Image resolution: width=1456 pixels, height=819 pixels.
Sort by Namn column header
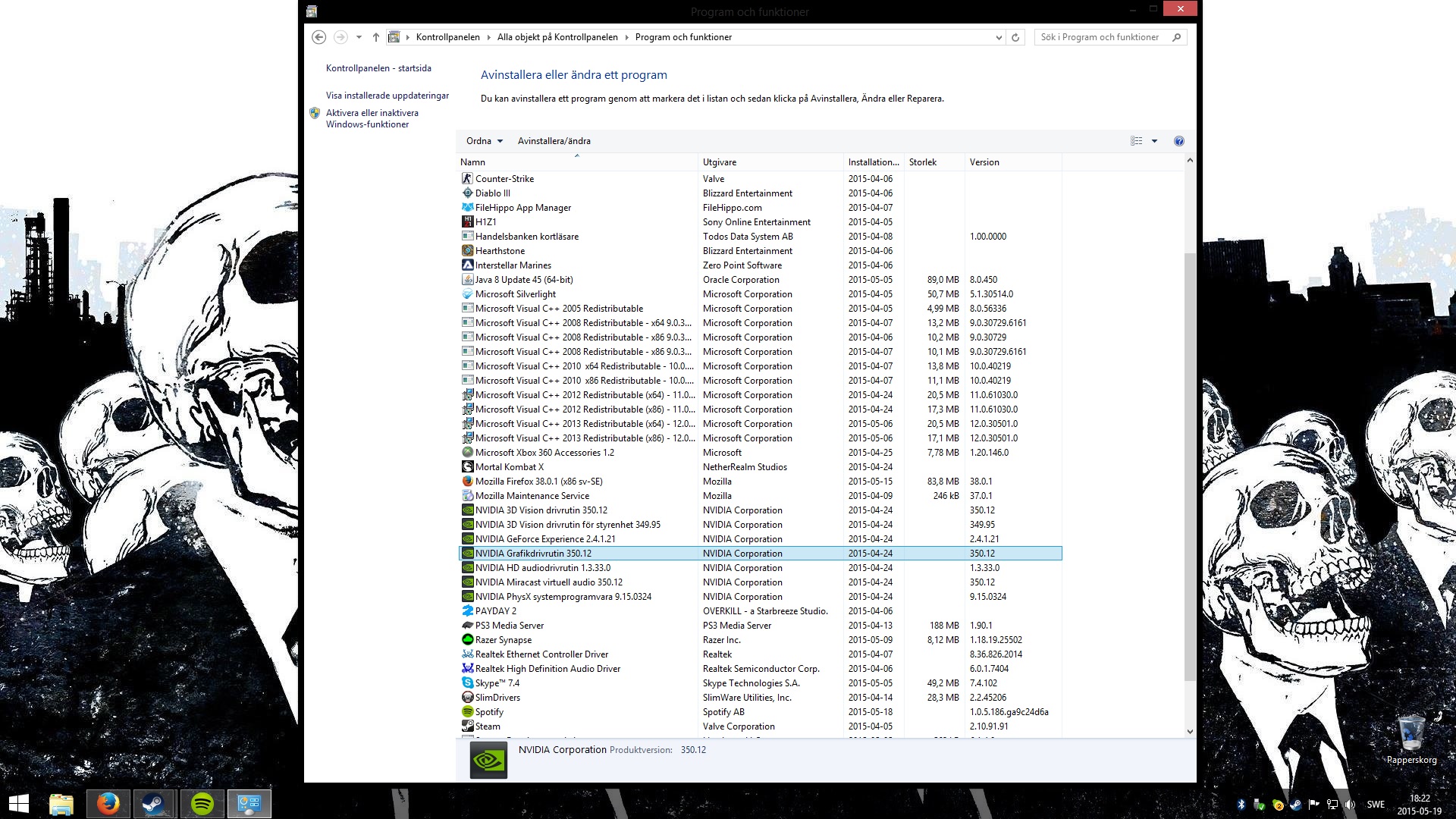[577, 162]
